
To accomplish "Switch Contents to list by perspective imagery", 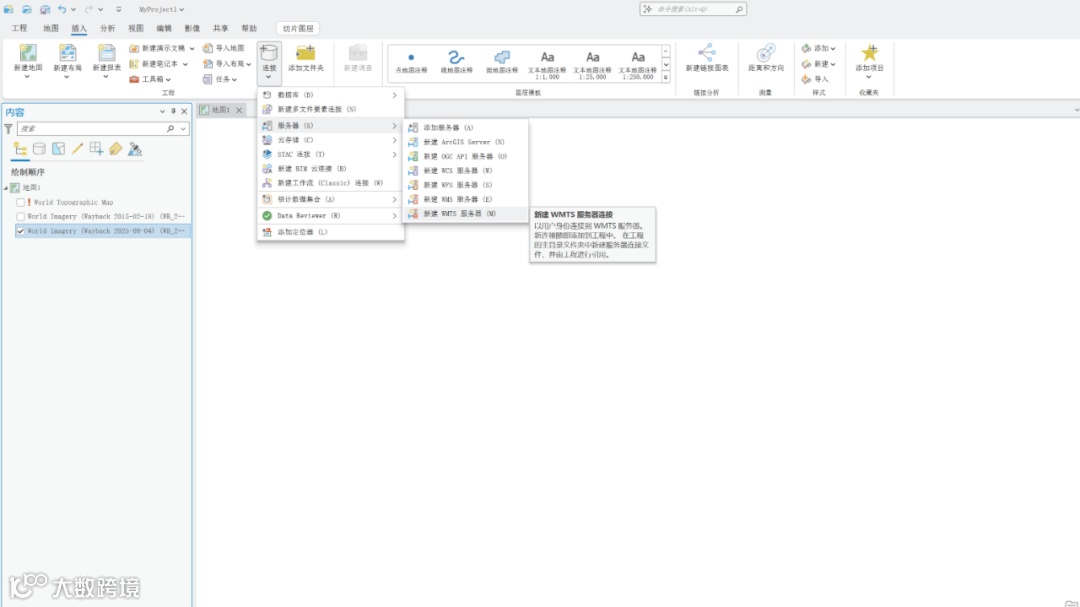I will click(x=135, y=149).
